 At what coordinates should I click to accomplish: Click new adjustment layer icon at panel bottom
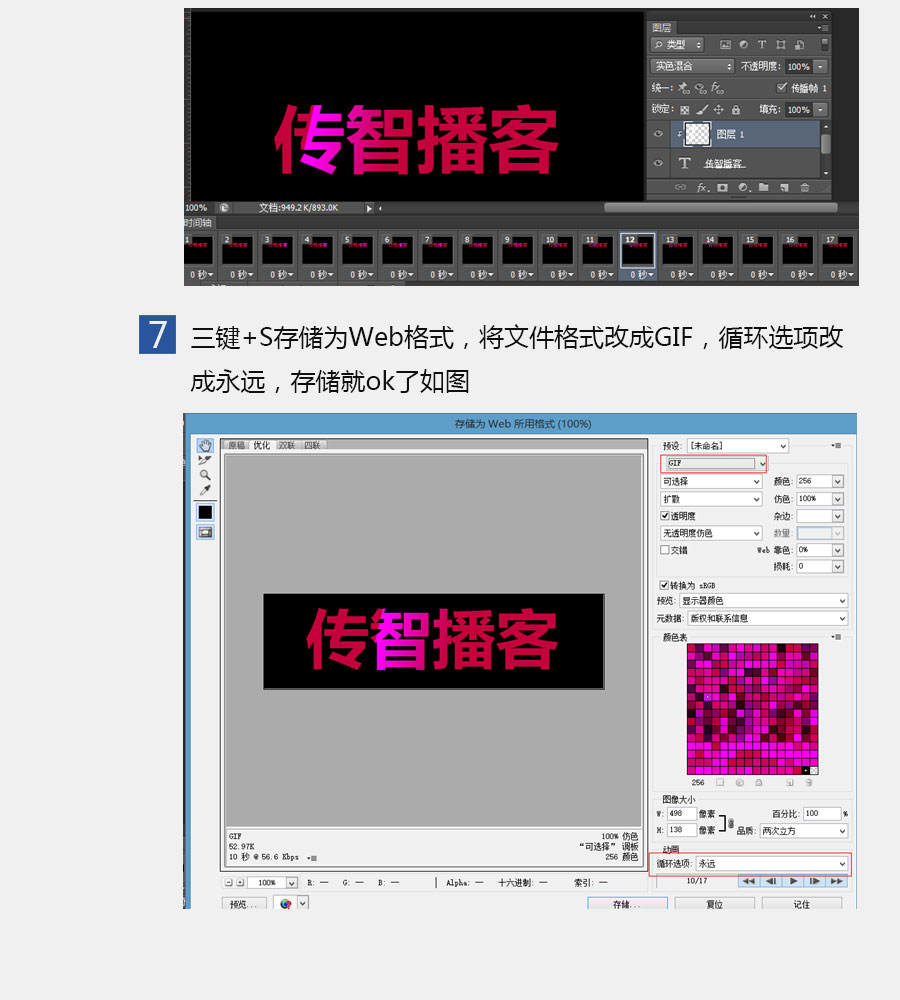point(744,188)
